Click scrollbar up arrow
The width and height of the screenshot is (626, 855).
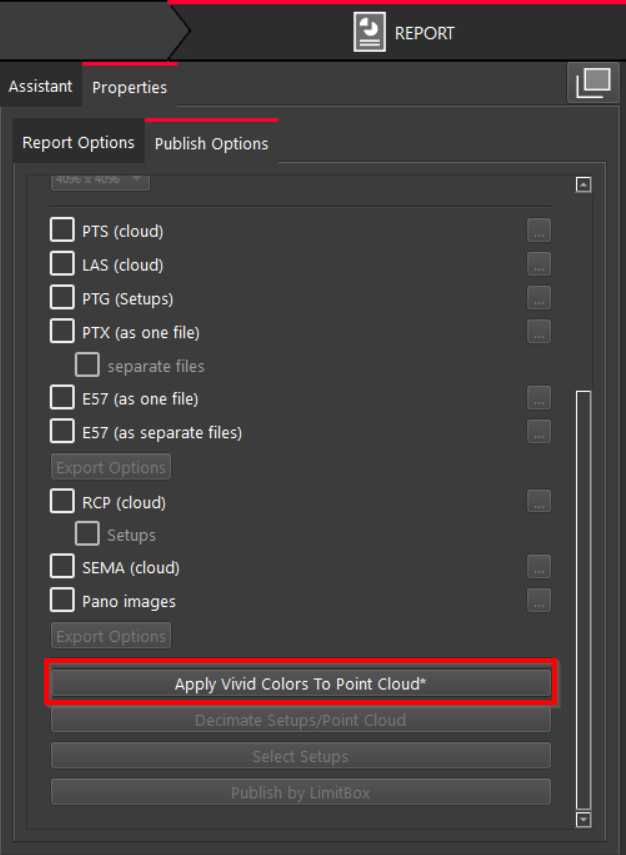coord(584,184)
